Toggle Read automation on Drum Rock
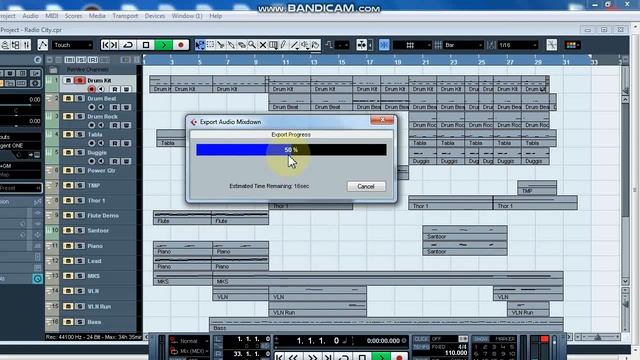This screenshot has height=360, width=640. pyautogui.click(x=115, y=125)
